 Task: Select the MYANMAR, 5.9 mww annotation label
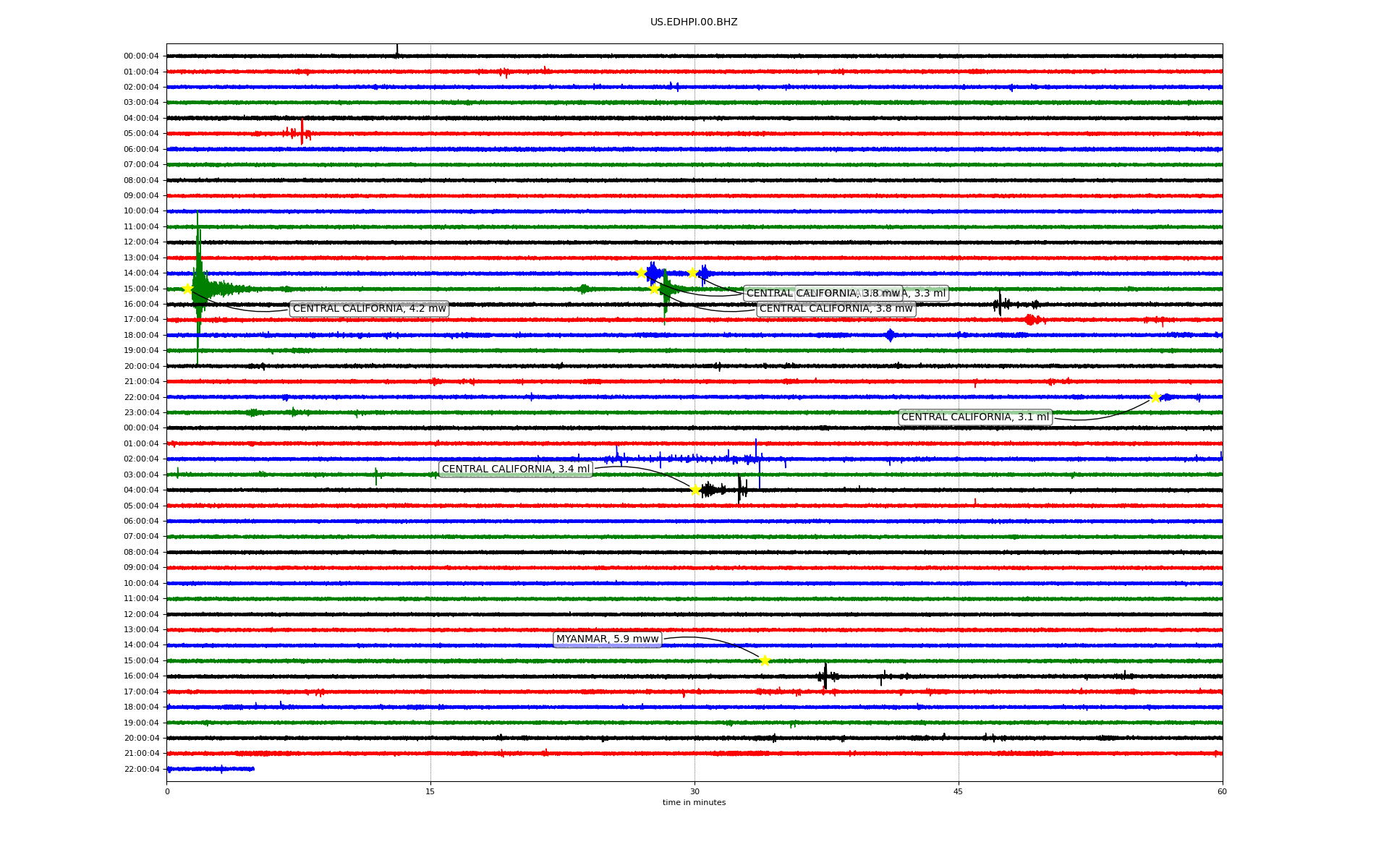(607, 639)
